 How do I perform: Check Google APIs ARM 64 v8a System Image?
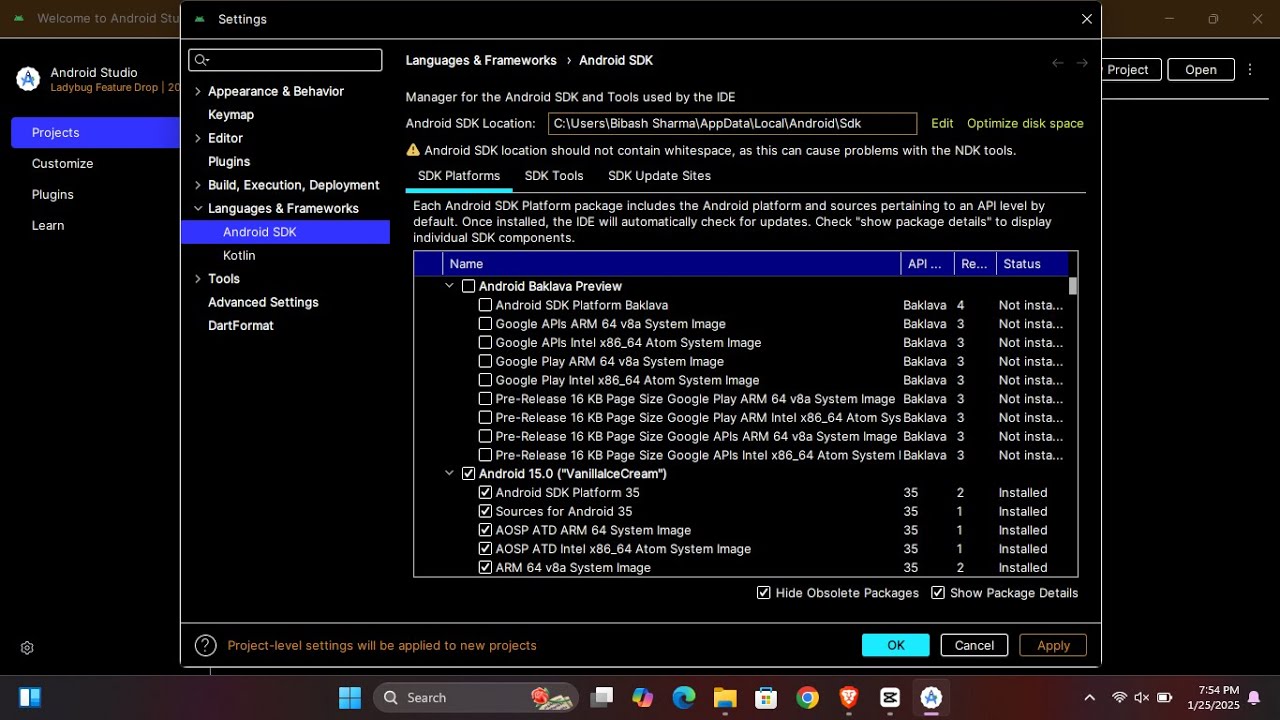pyautogui.click(x=485, y=324)
